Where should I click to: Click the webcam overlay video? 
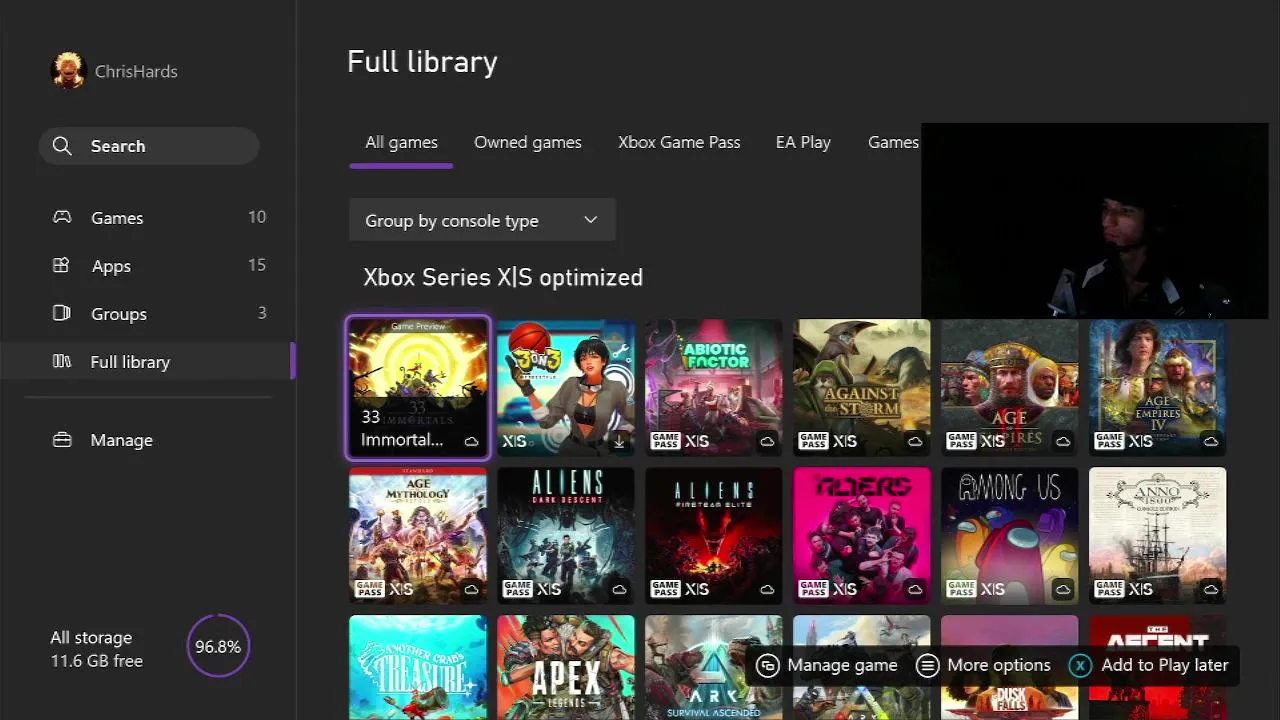(1094, 221)
